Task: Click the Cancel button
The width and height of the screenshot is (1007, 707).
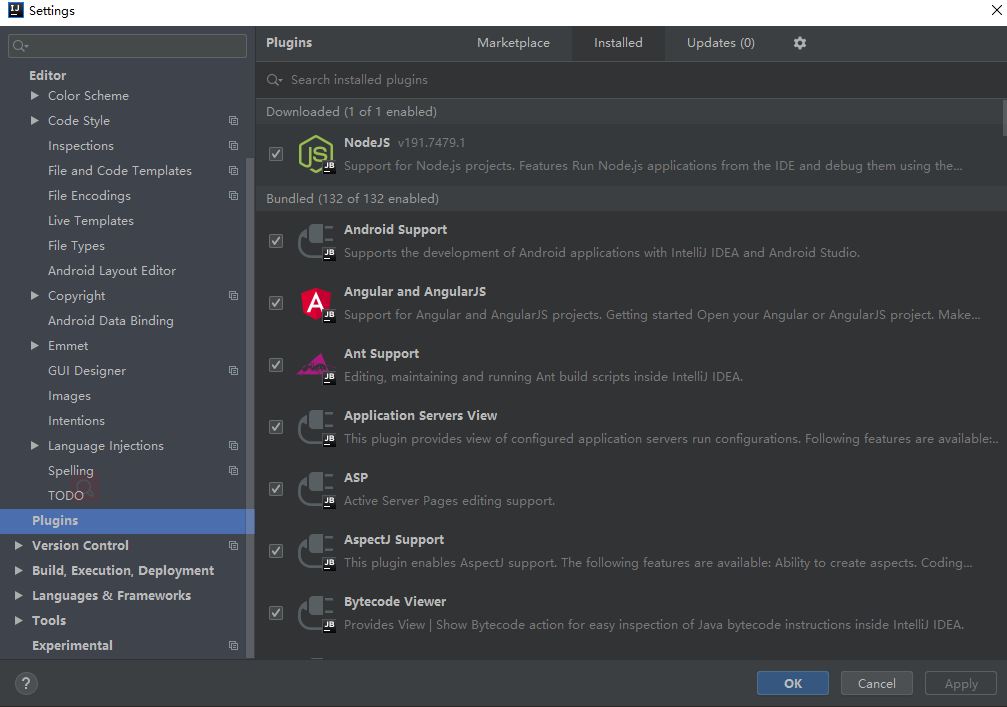Action: point(877,683)
